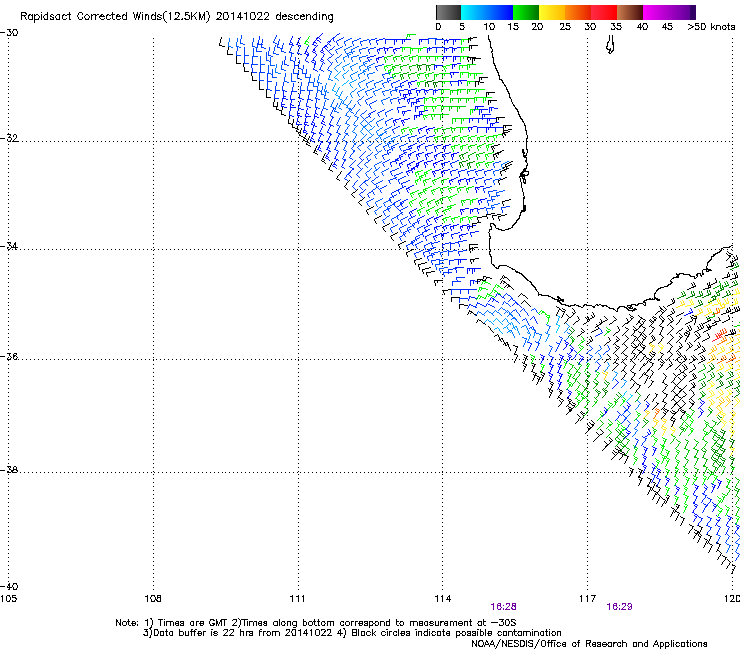740x650 pixels.
Task: Select the yellow 20–25 knots legend segment
Action: [552, 12]
